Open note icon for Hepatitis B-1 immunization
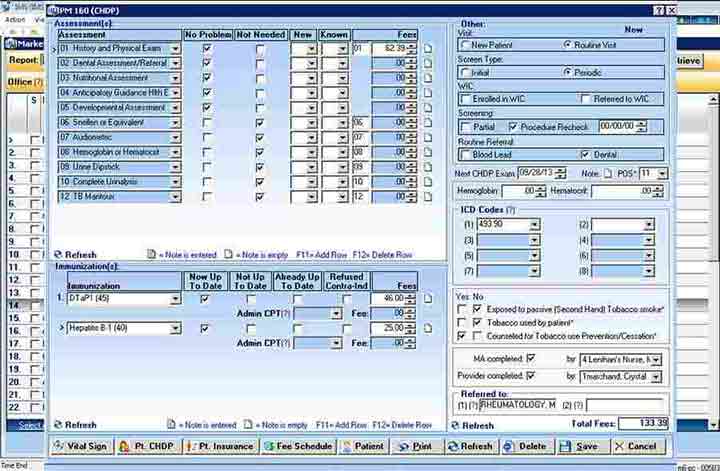Screen dimensions: 720x471 [x=428, y=328]
